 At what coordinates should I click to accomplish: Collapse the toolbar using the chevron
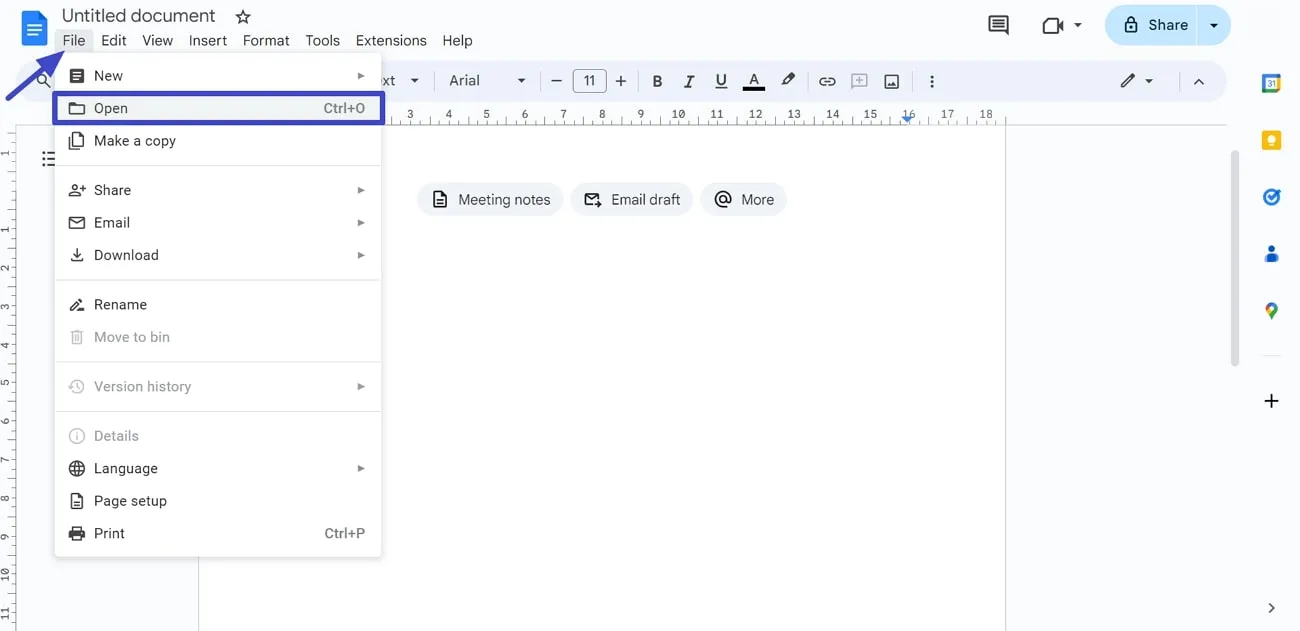1199,81
